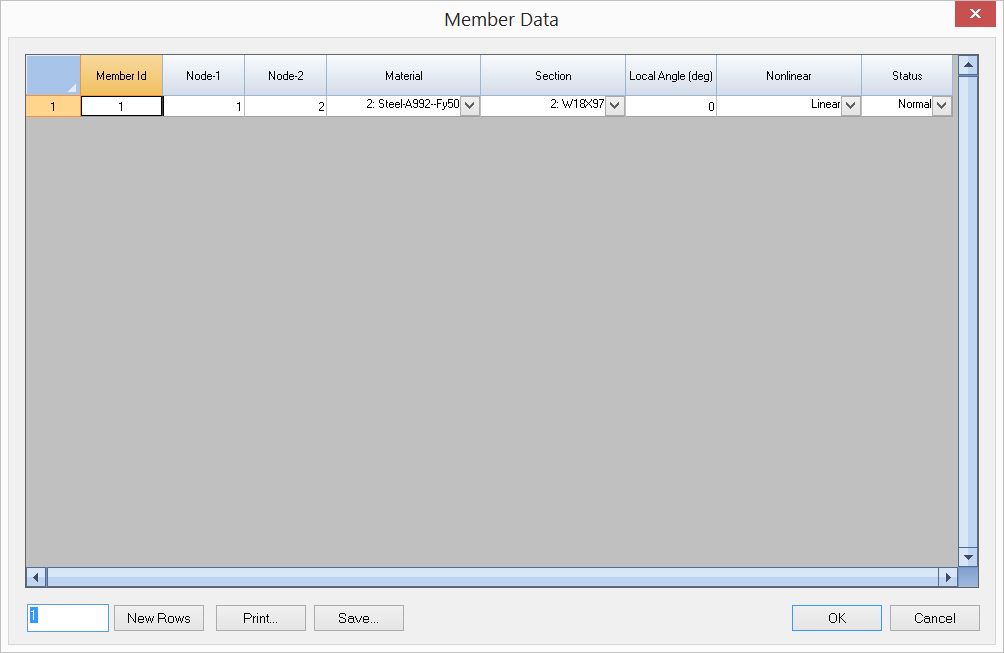Select the Member Id column header
Viewport: 1004px width, 653px height.
(x=121, y=75)
